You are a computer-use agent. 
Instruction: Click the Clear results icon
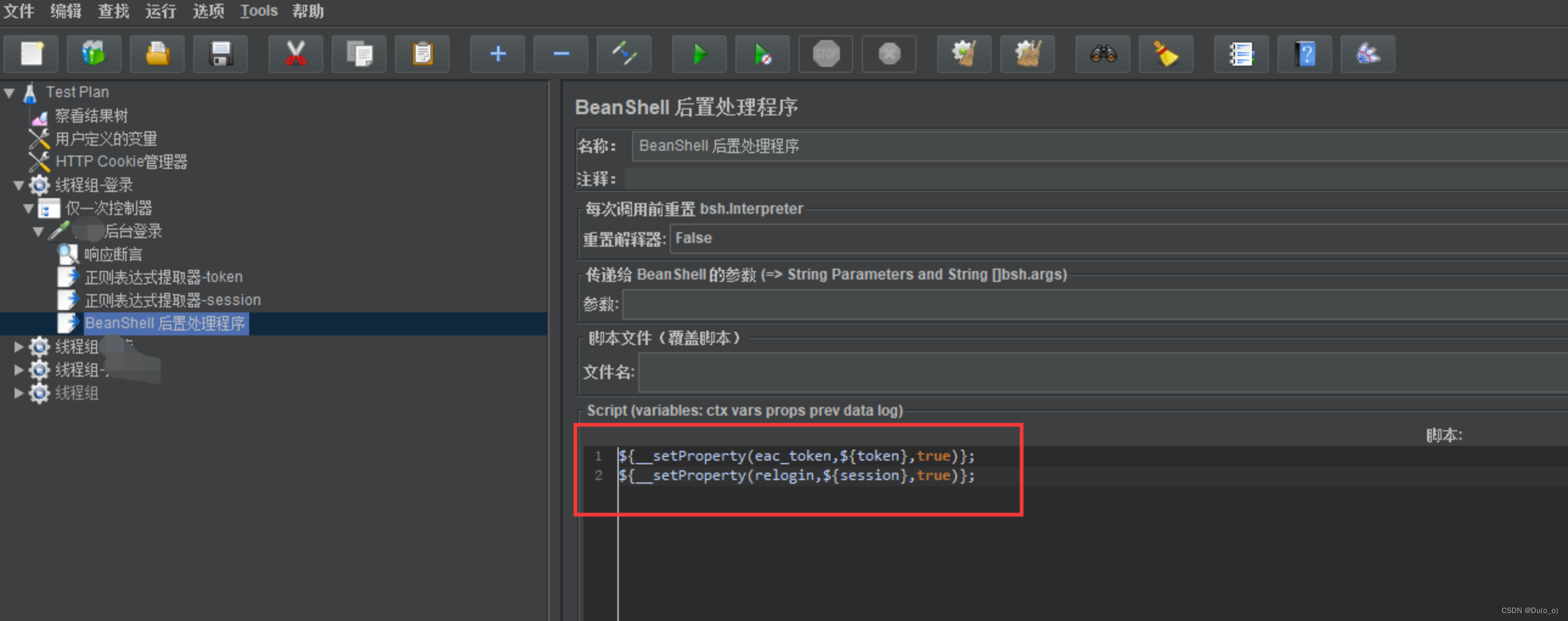pos(965,54)
